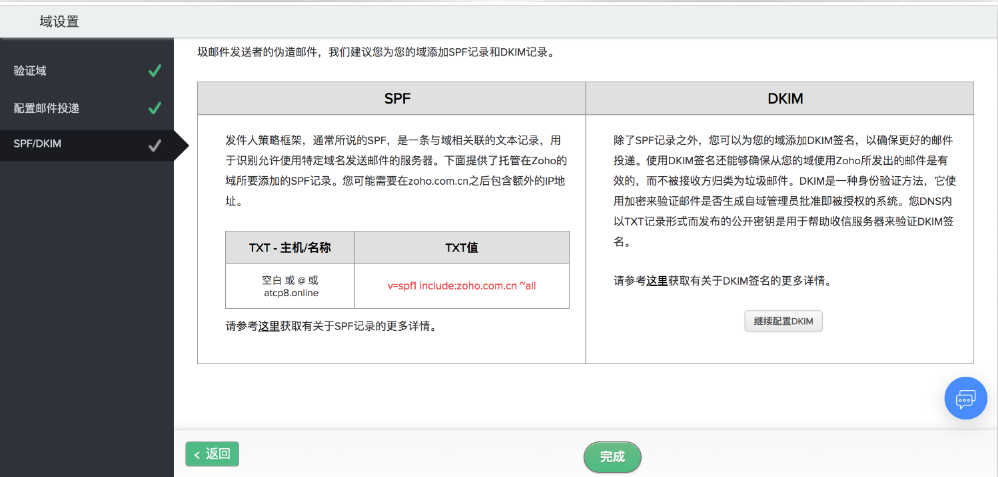The image size is (998, 477).
Task: Select the SPF/DKIM step in sidebar
Action: tap(37, 145)
